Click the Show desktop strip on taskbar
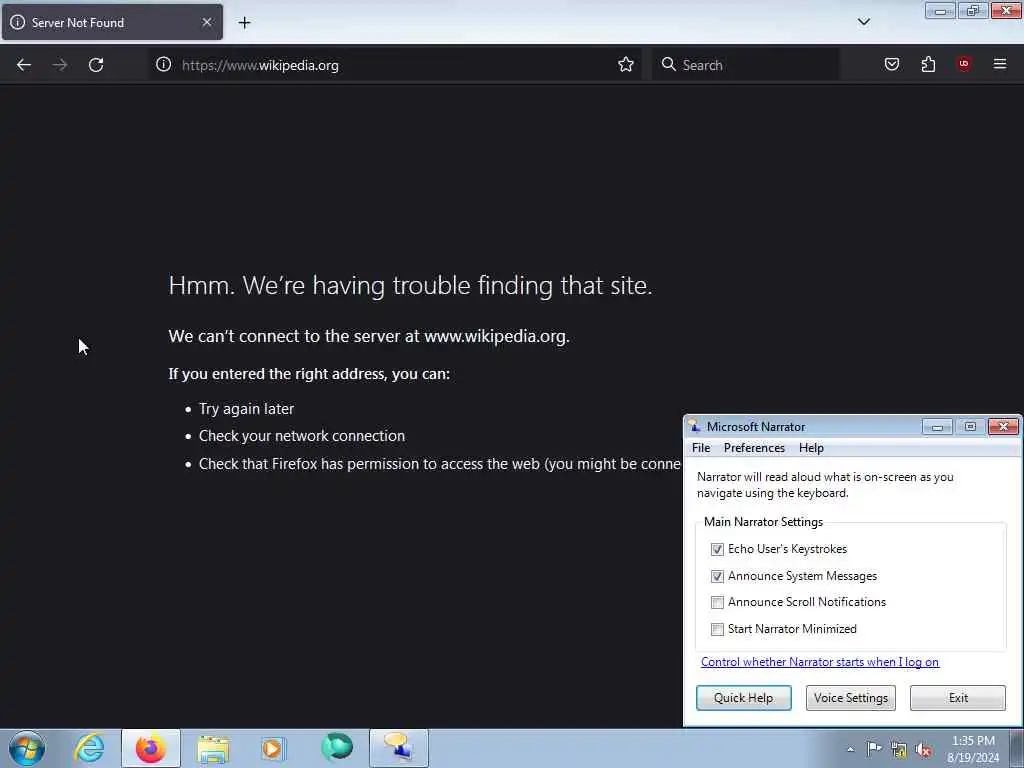 click(x=1017, y=748)
